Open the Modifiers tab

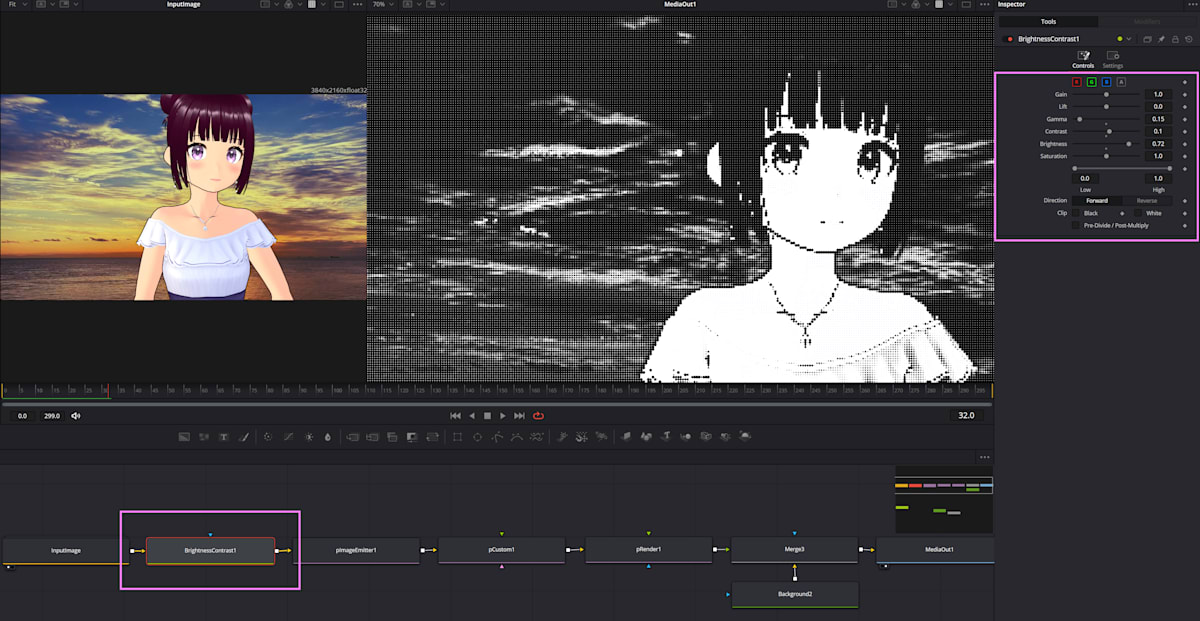click(1147, 21)
